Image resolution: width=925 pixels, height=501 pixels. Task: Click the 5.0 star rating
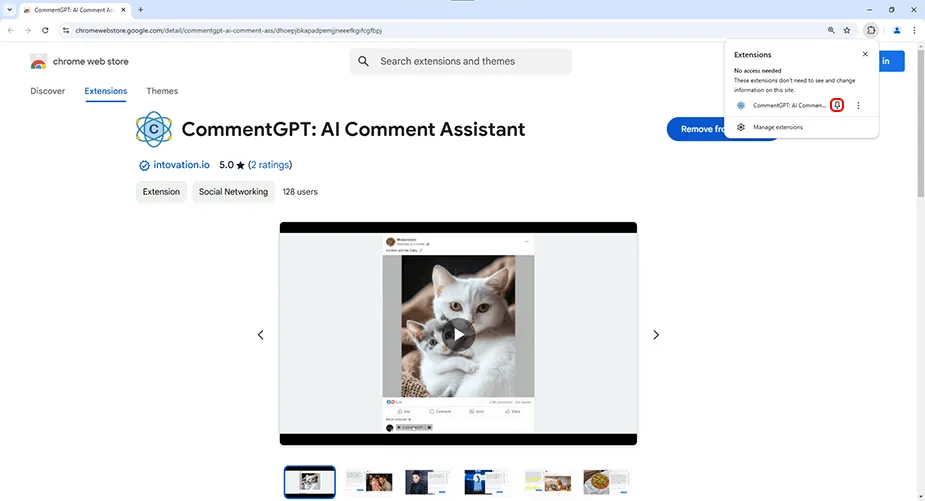[x=232, y=165]
